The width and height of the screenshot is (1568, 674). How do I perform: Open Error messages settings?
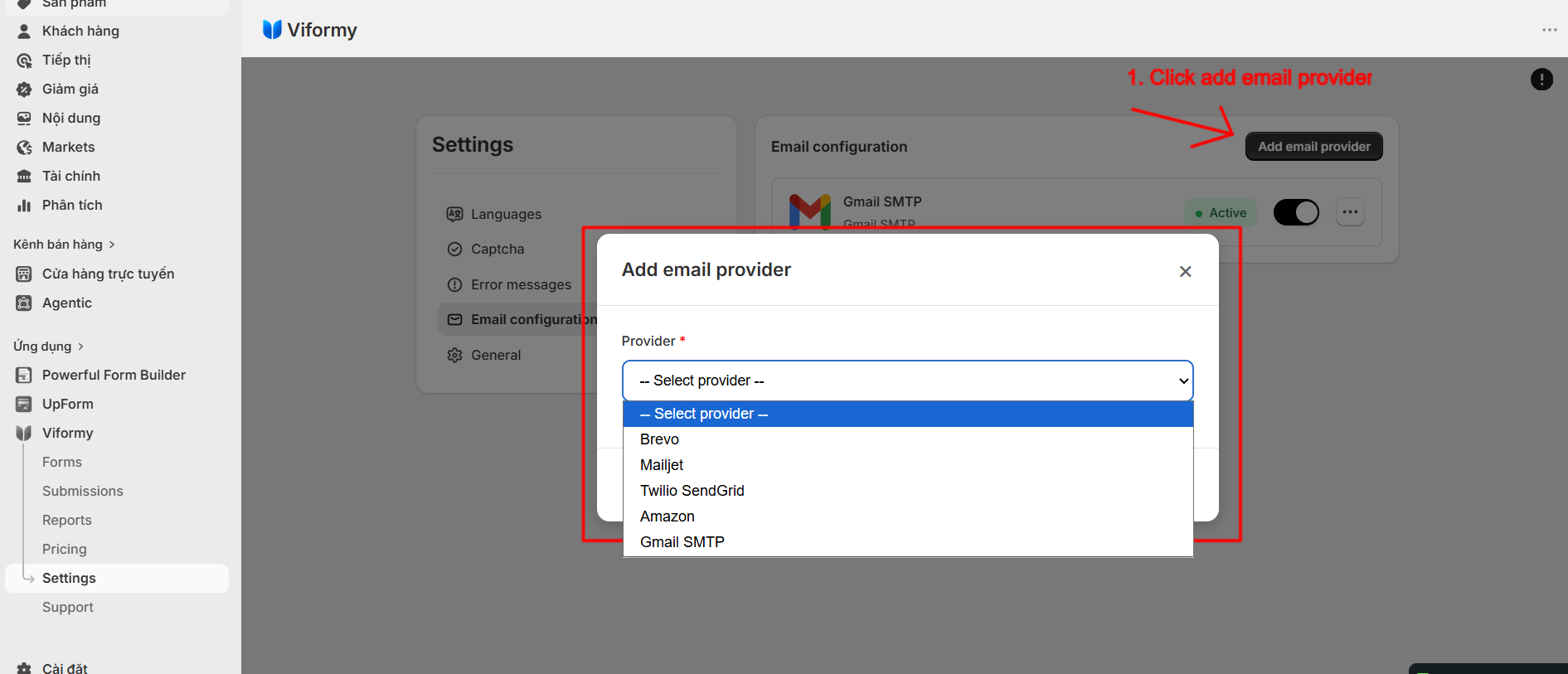pyautogui.click(x=521, y=284)
